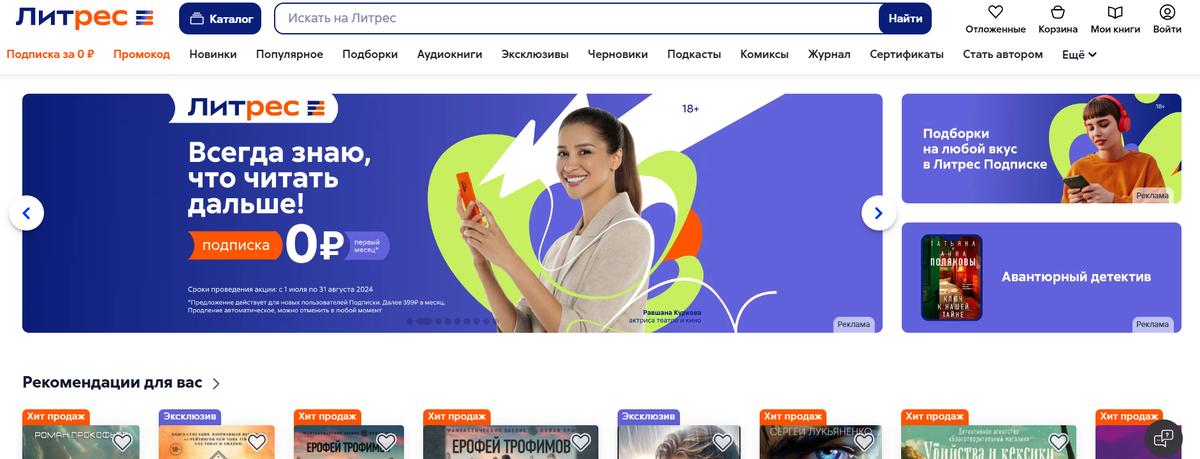Toggle favorite heart on Роман Прокофьев book
Image resolution: width=1200 pixels, height=459 pixels.
coord(122,441)
